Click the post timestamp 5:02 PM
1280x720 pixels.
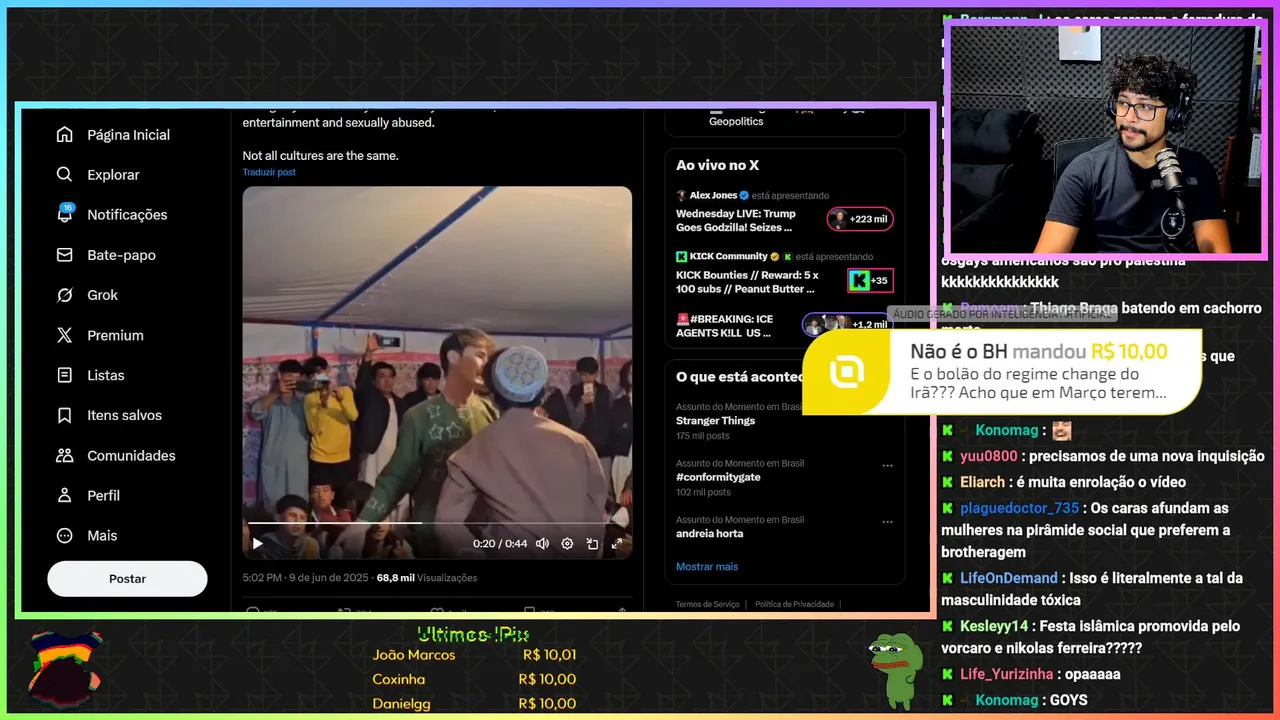(x=307, y=578)
